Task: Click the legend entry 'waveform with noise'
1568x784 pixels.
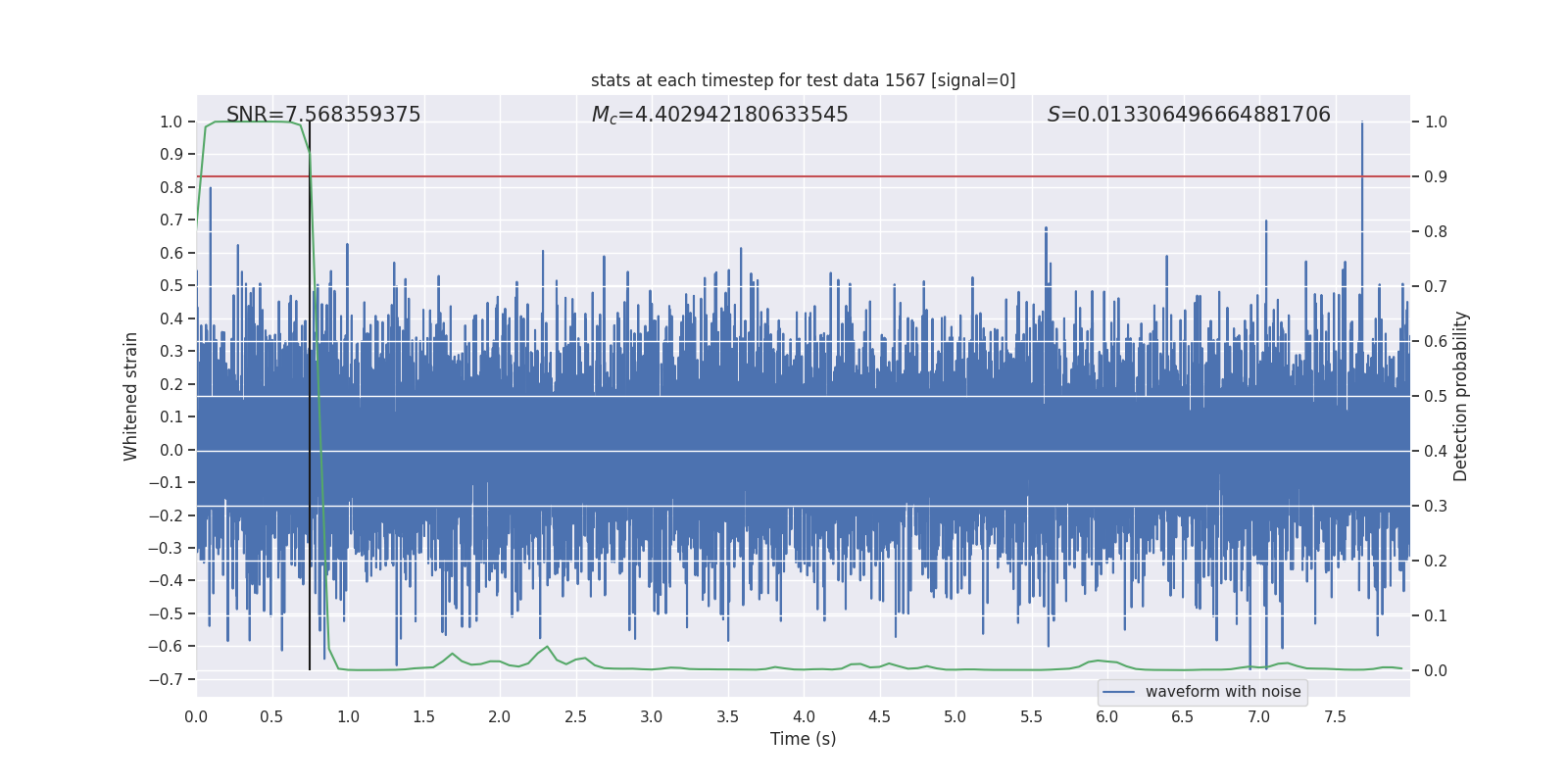Action: (1223, 692)
